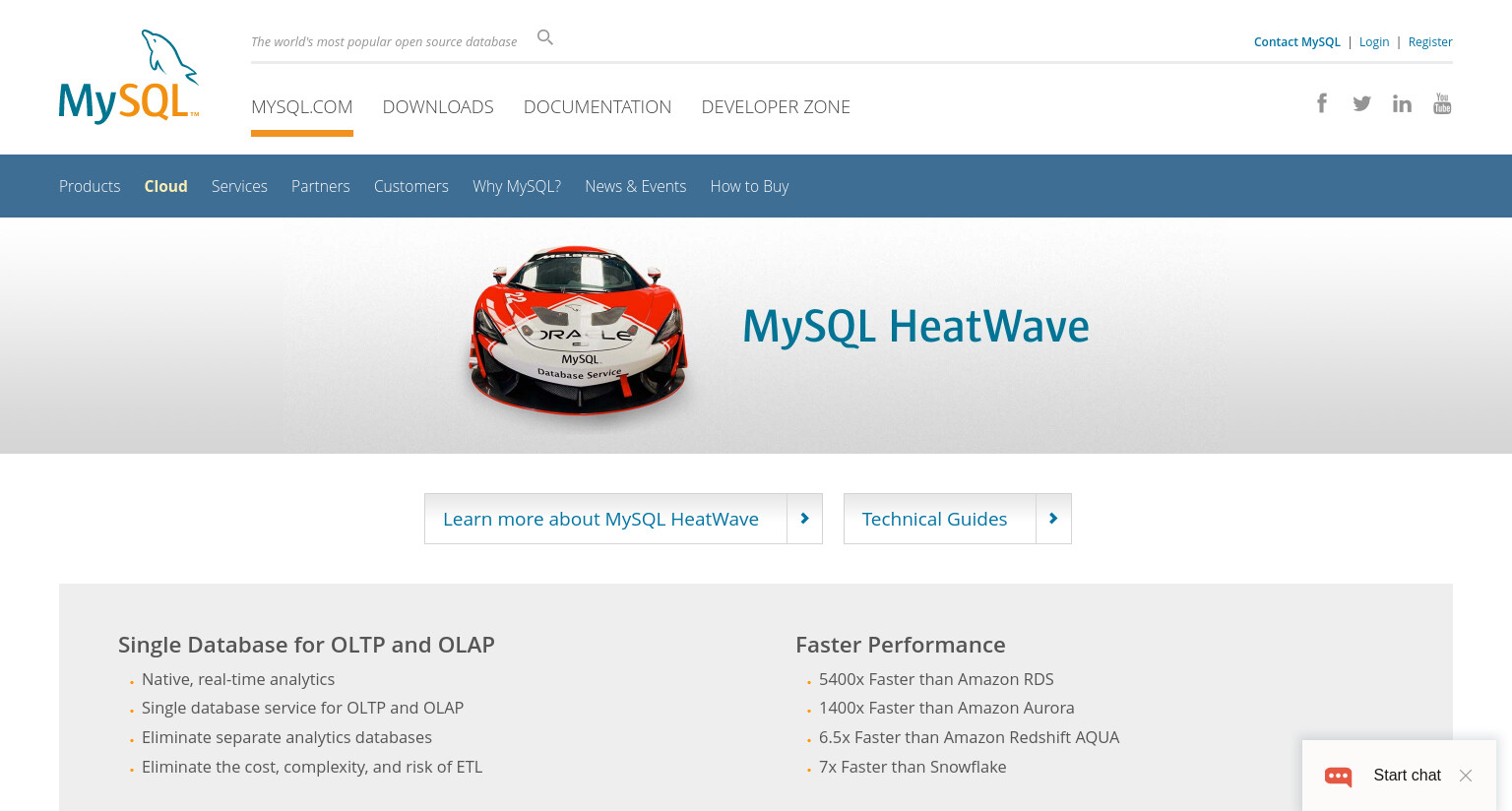The height and width of the screenshot is (811, 1512).
Task: Open the Partners menu
Action: [x=321, y=186]
